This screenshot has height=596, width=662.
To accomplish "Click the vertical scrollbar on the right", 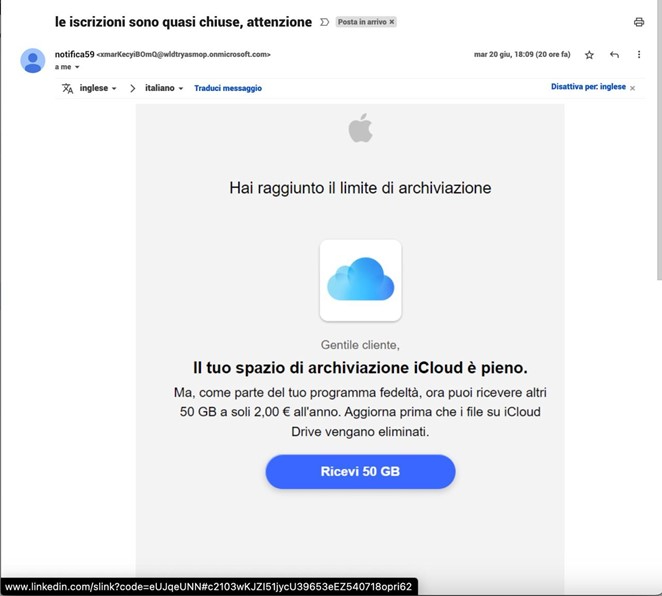I will coord(659,139).
